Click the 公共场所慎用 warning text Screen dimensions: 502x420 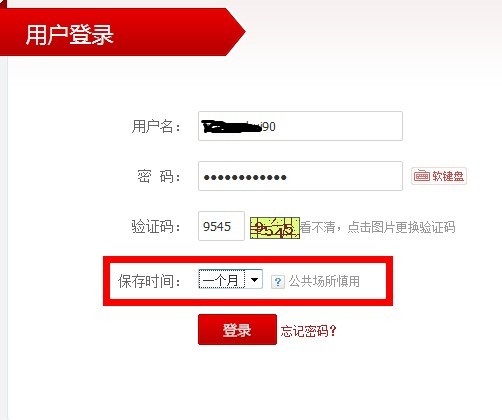click(324, 281)
